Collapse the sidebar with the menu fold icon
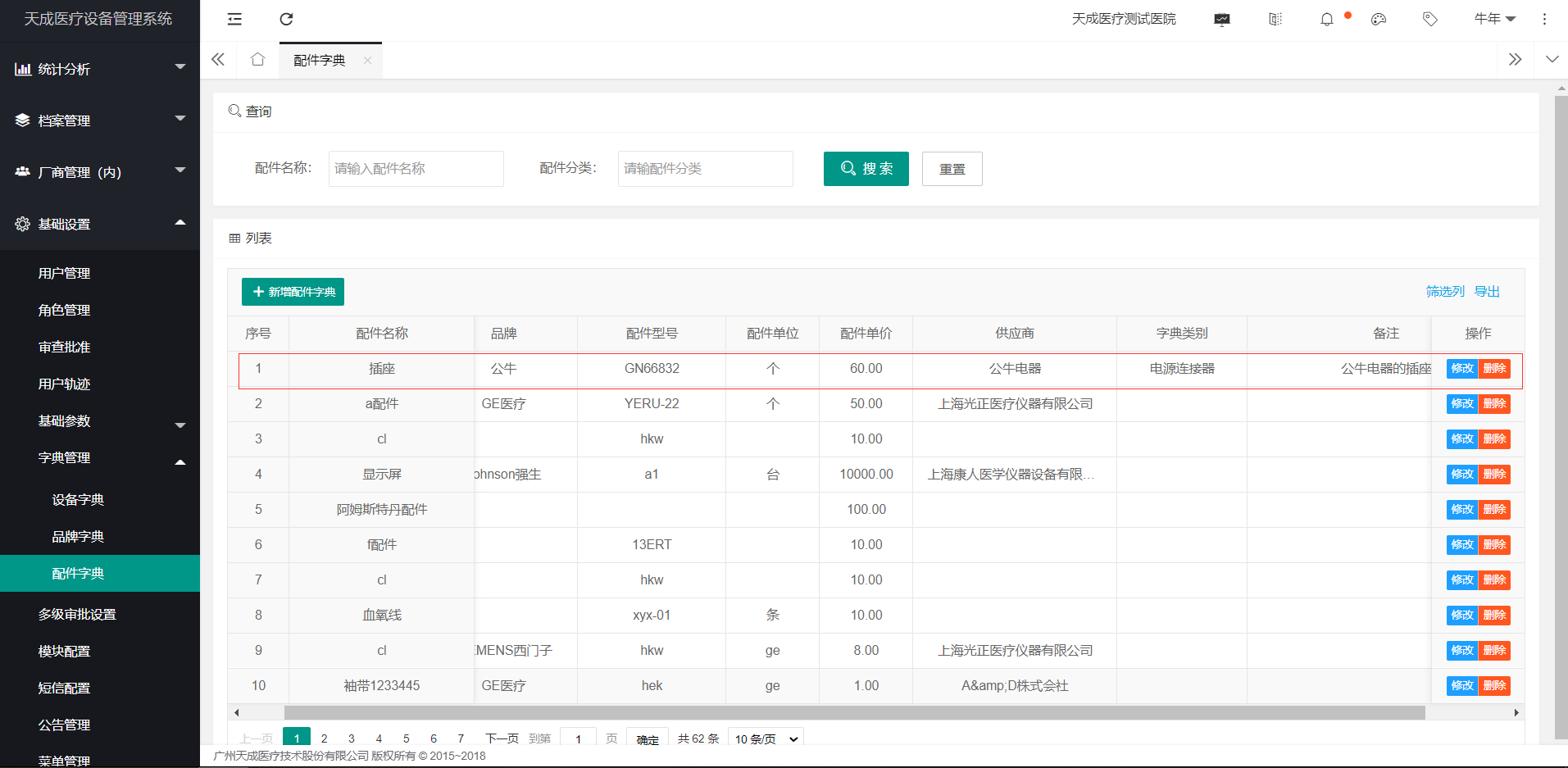The height and width of the screenshot is (768, 1568). [x=234, y=19]
